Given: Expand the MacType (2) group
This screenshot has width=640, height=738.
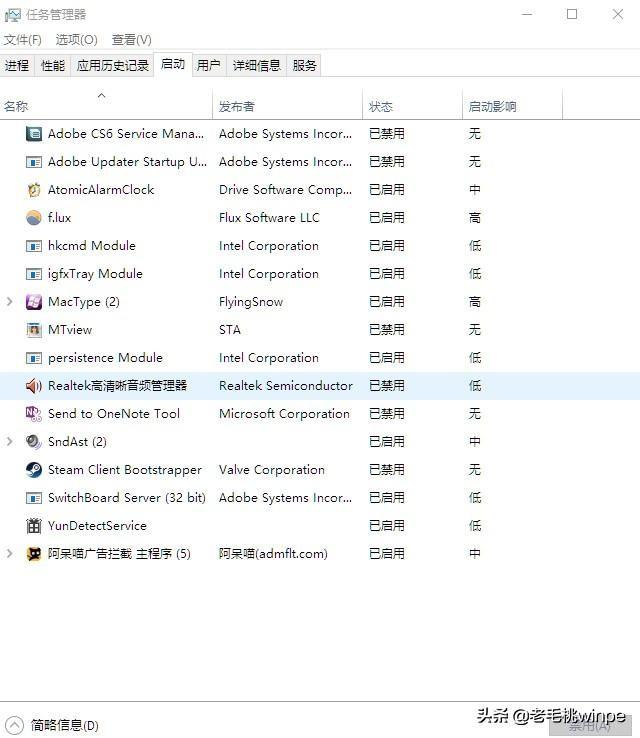Looking at the screenshot, I should click(x=9, y=302).
